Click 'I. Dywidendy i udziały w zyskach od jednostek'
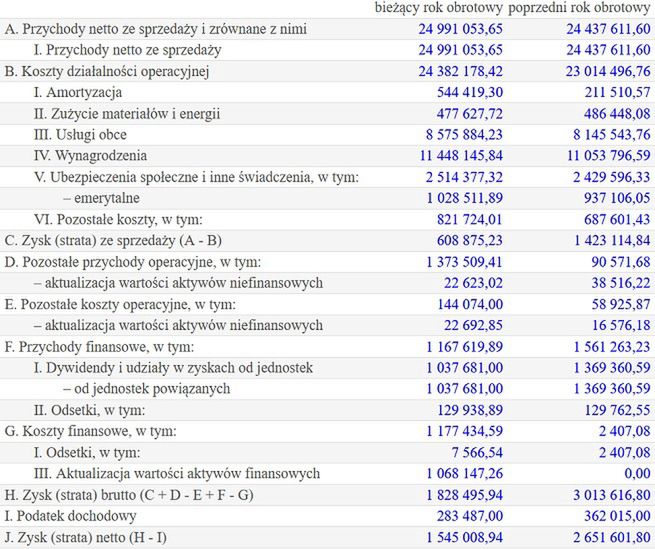Screen dimensions: 655x549 pyautogui.click(x=173, y=368)
